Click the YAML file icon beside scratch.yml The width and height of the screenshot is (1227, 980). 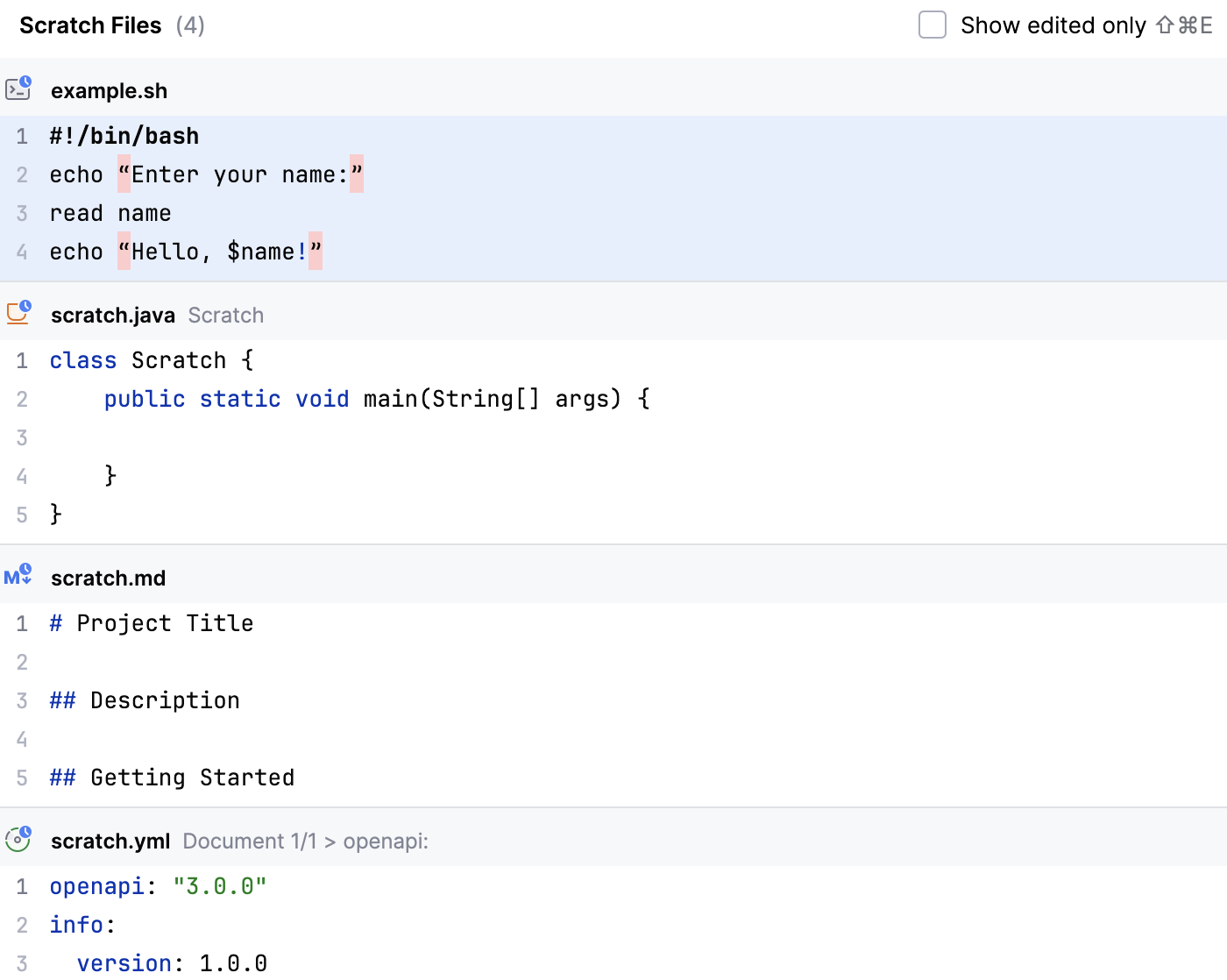(x=18, y=840)
